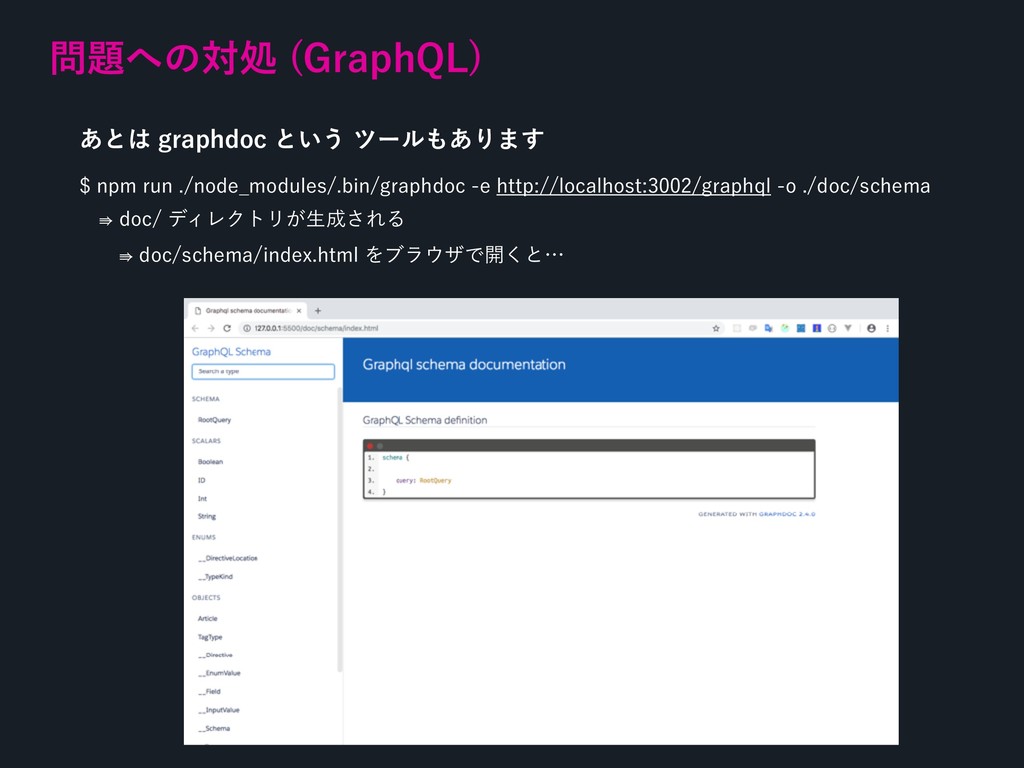Viewport: 1024px width, 768px height.
Task: Click the dark blue square extension icon
Action: tap(816, 328)
